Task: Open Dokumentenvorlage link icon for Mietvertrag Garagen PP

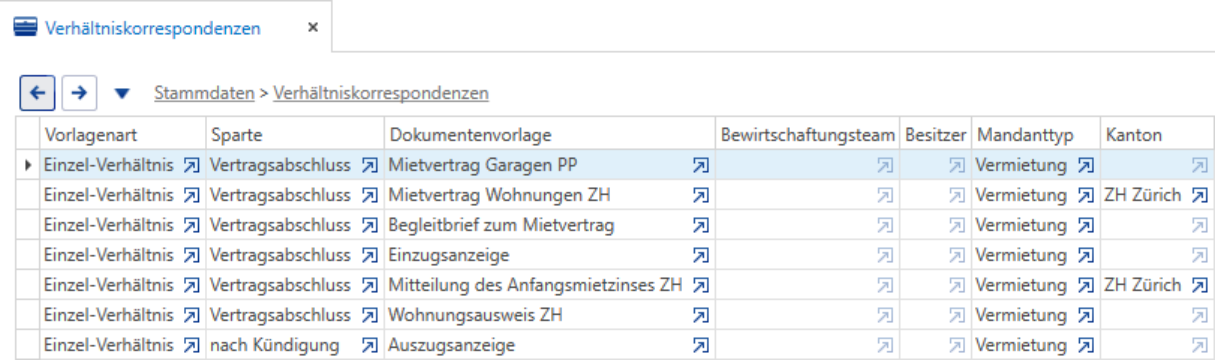Action: (x=701, y=165)
